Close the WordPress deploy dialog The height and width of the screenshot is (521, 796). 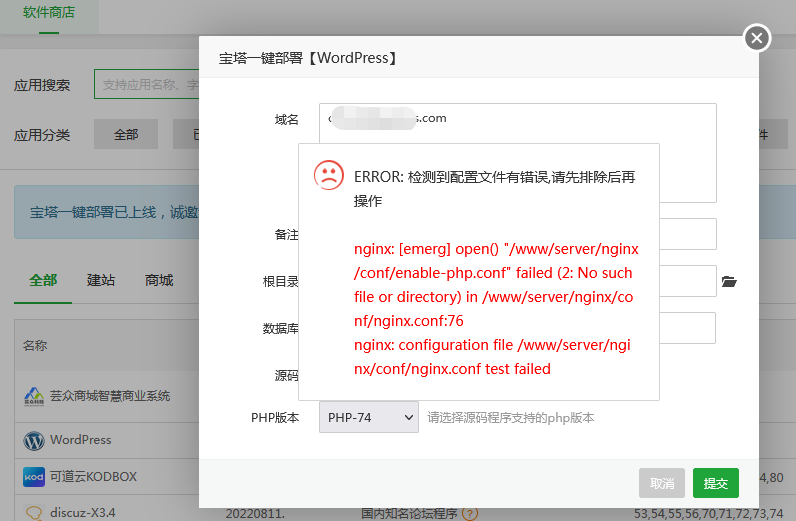(x=757, y=38)
